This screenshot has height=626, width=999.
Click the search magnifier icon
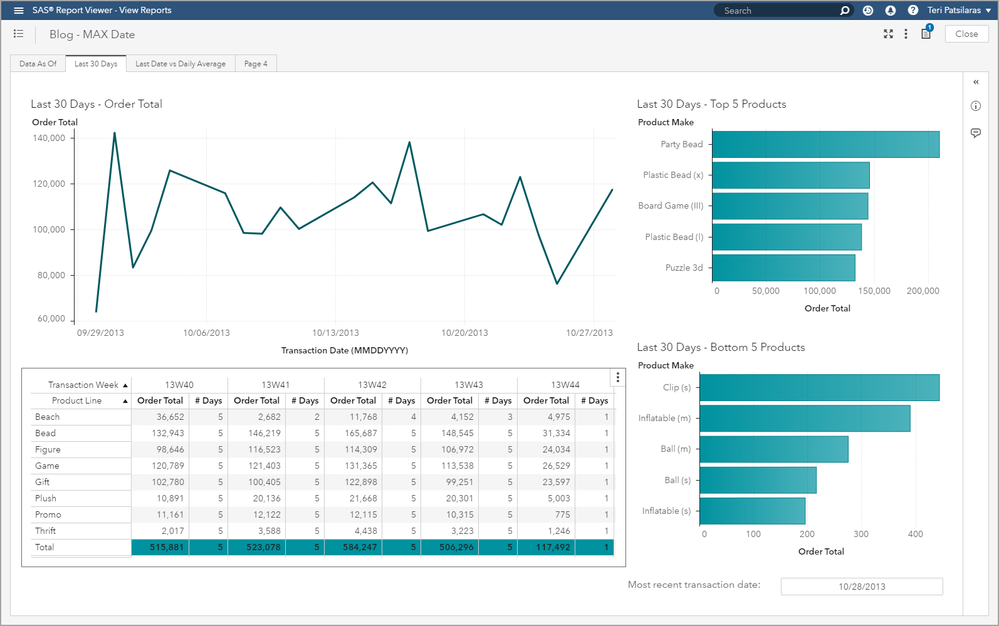click(844, 10)
